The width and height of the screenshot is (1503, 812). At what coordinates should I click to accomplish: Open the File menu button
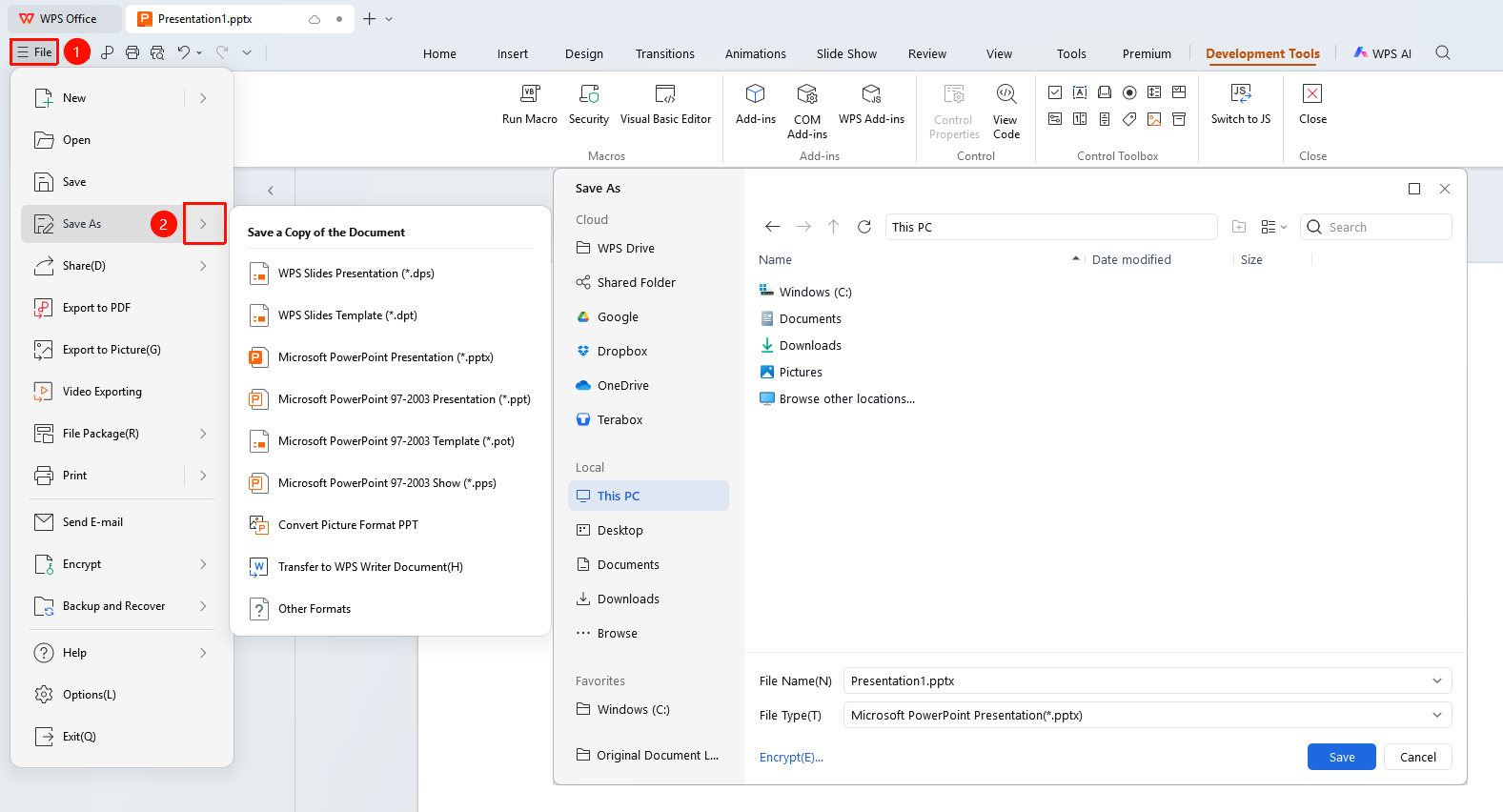(x=34, y=52)
